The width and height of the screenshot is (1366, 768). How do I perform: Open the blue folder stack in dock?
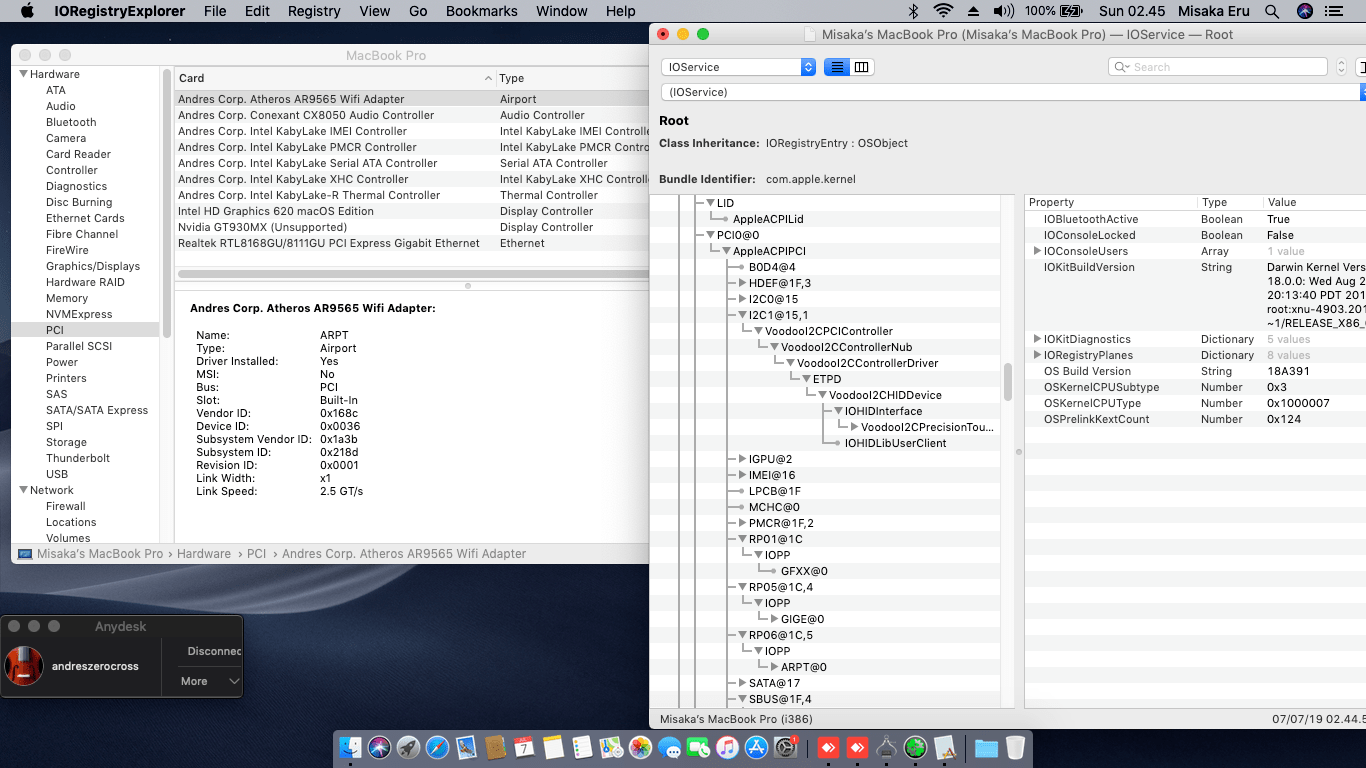click(x=986, y=748)
